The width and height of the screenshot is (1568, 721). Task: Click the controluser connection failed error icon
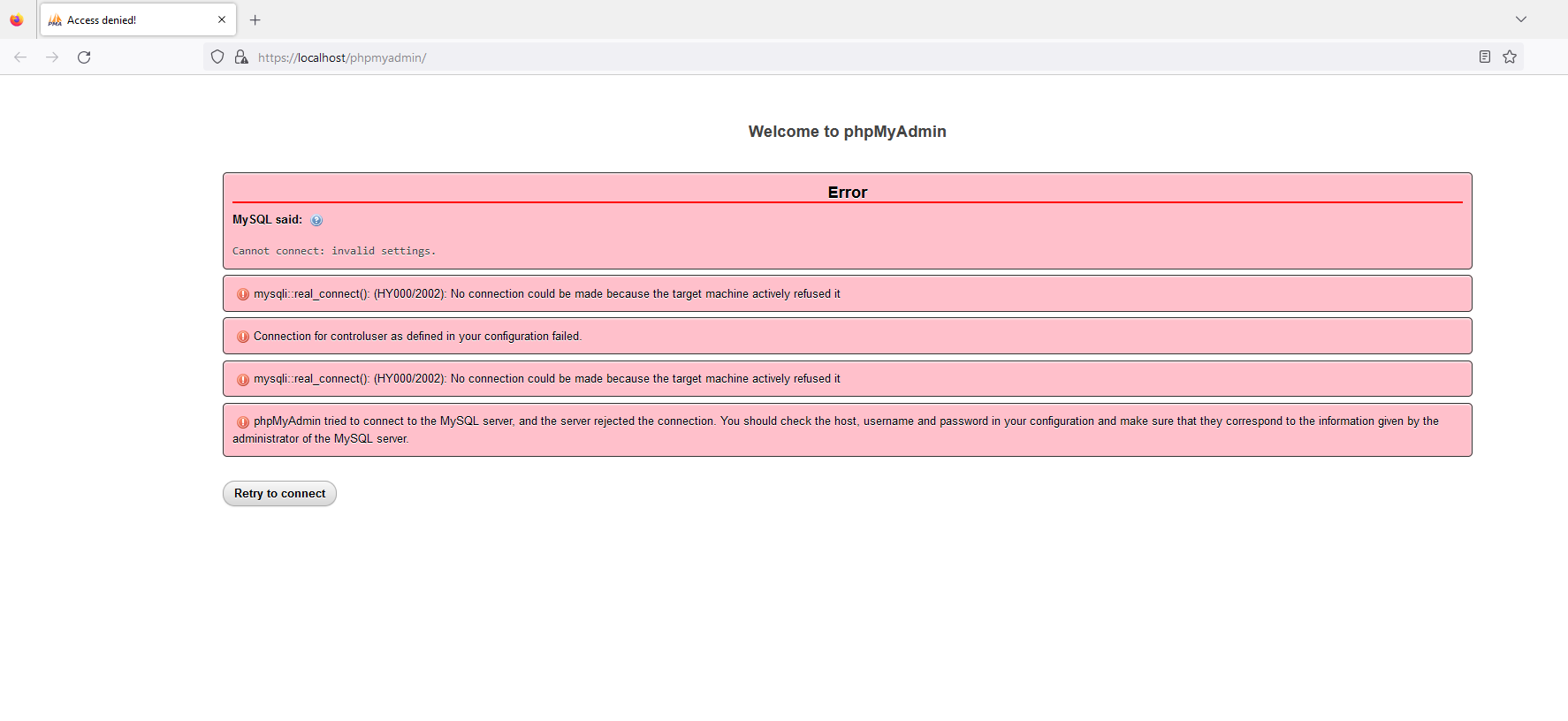tap(243, 337)
